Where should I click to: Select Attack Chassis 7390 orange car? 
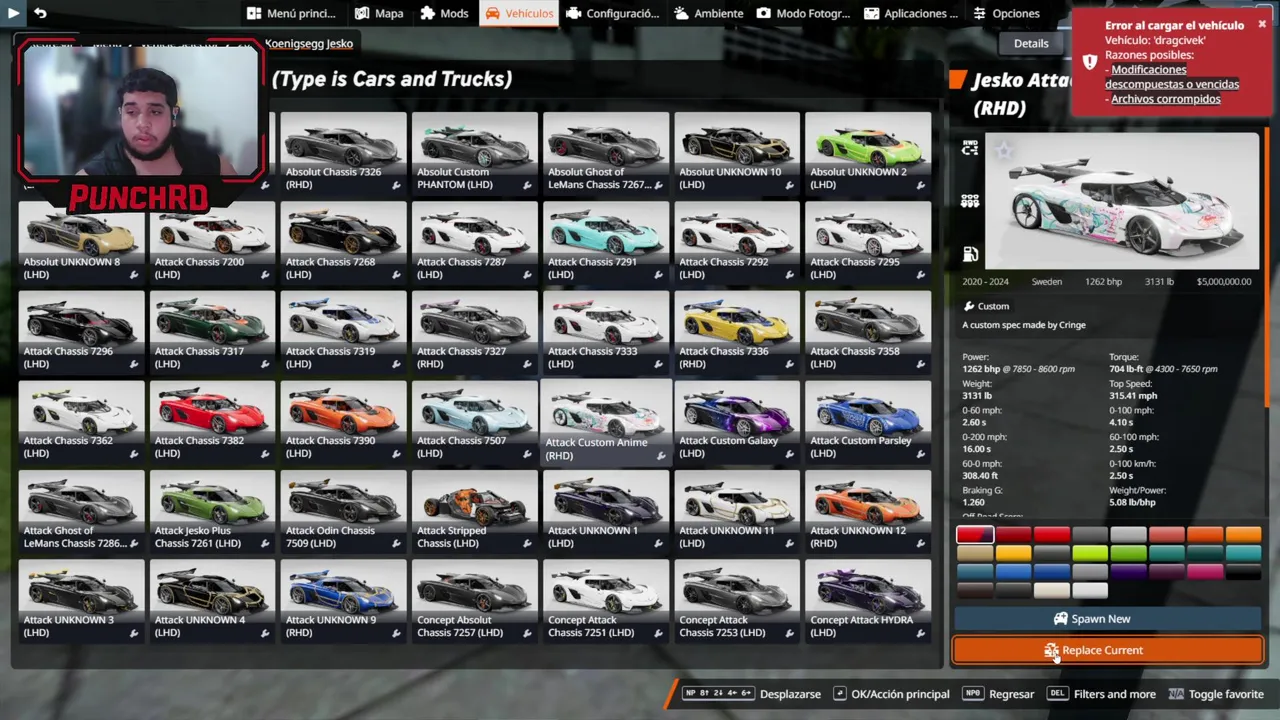pos(343,421)
